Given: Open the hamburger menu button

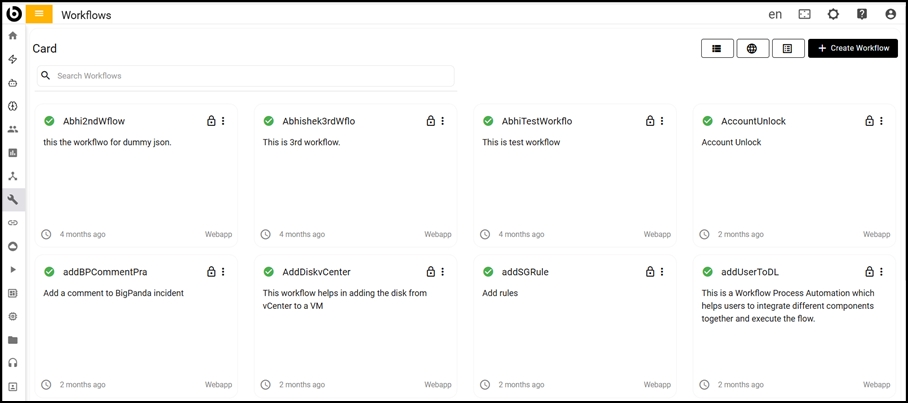Looking at the screenshot, I should tap(39, 14).
